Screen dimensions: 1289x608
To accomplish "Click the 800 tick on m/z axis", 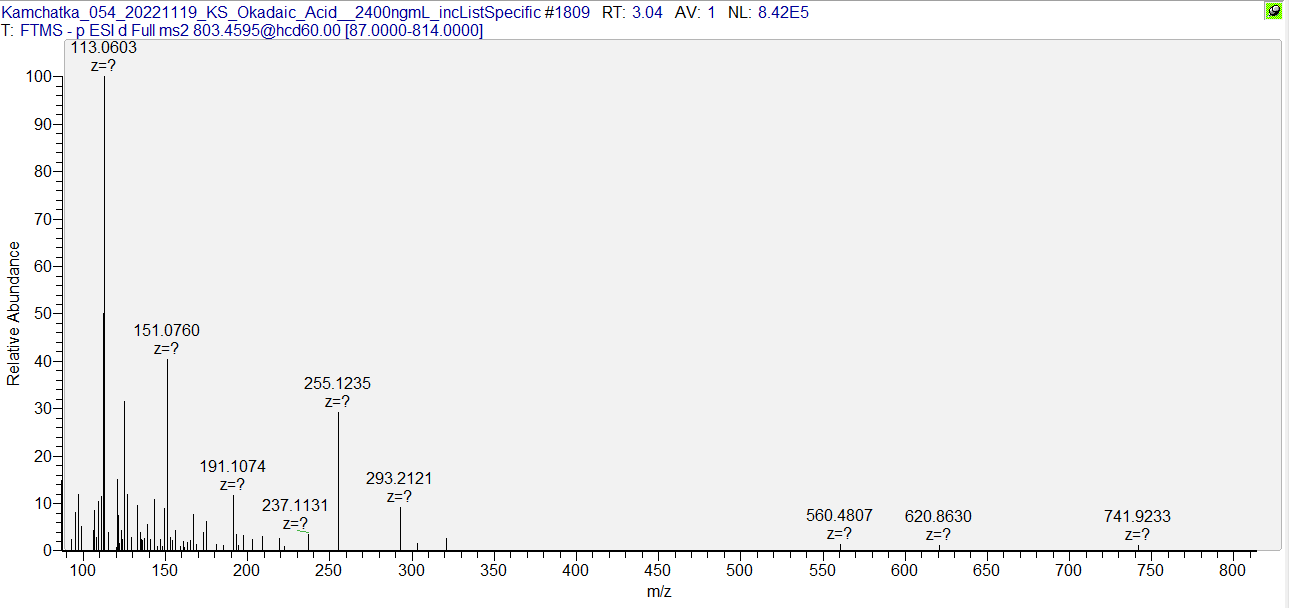I will (x=1233, y=570).
